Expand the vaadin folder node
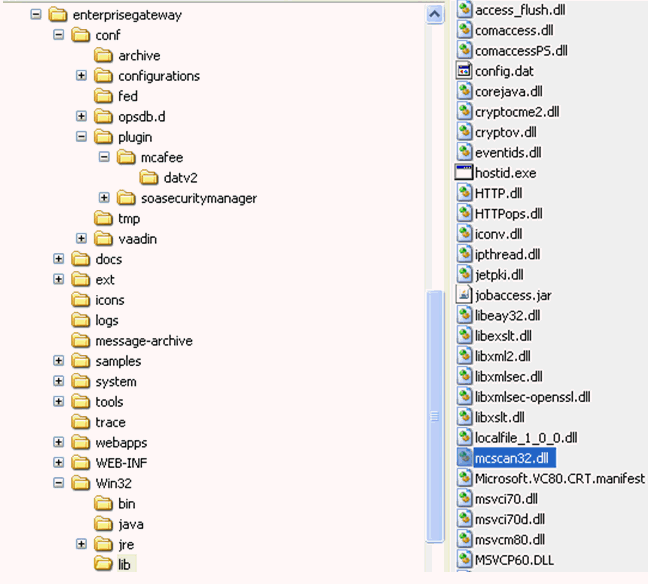 (81, 238)
